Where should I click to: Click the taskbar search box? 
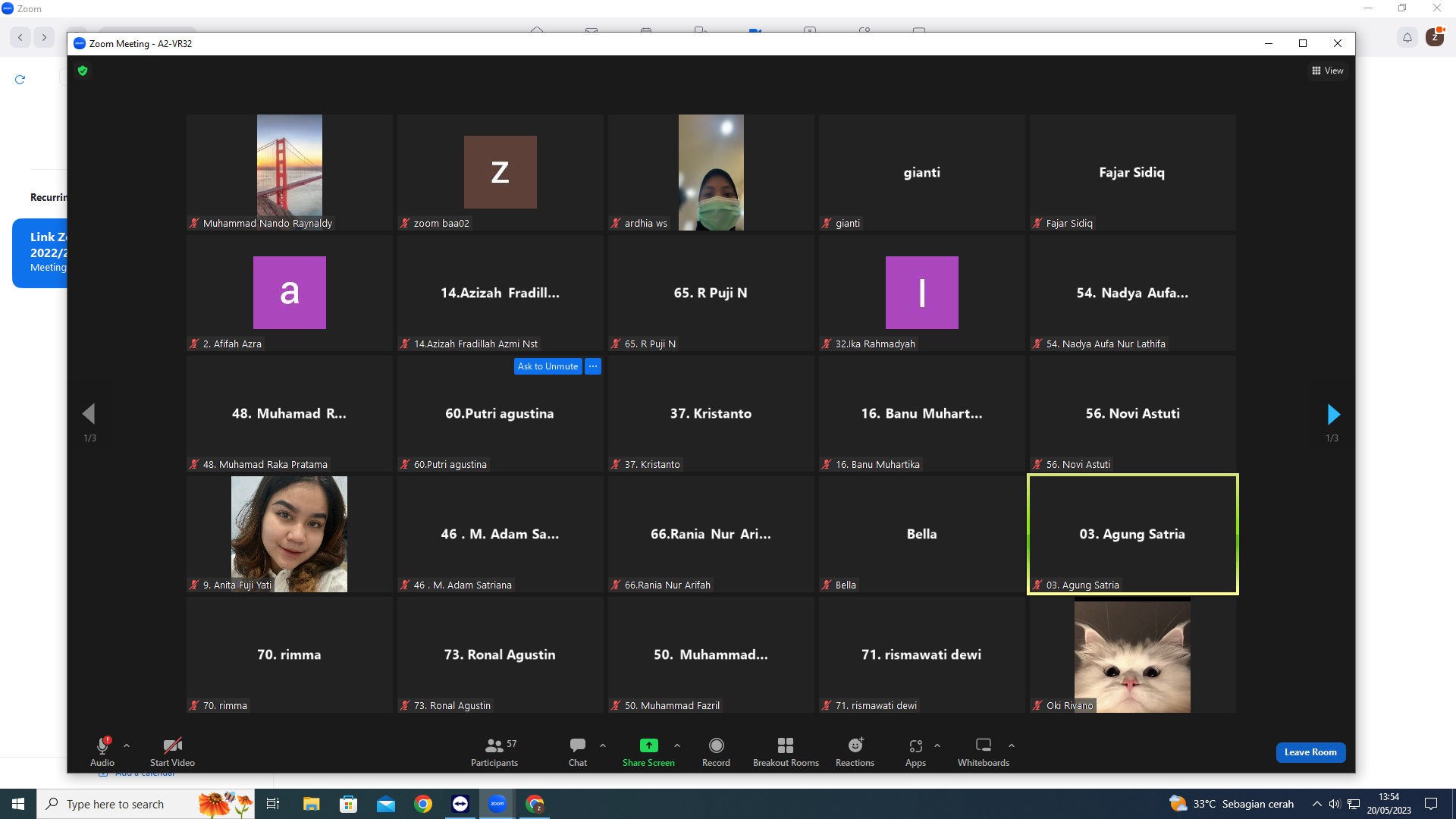(x=146, y=804)
